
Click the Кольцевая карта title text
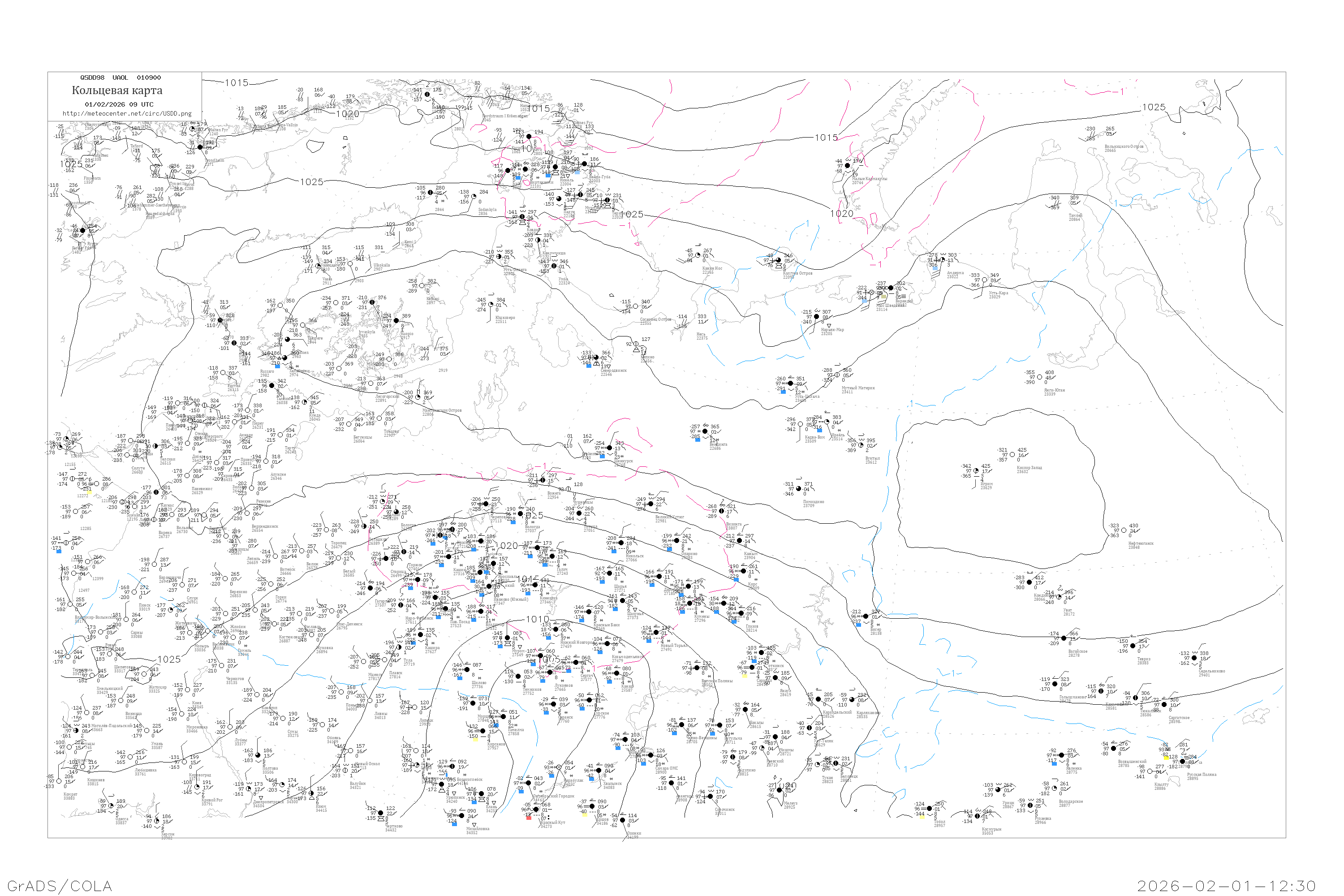117,90
